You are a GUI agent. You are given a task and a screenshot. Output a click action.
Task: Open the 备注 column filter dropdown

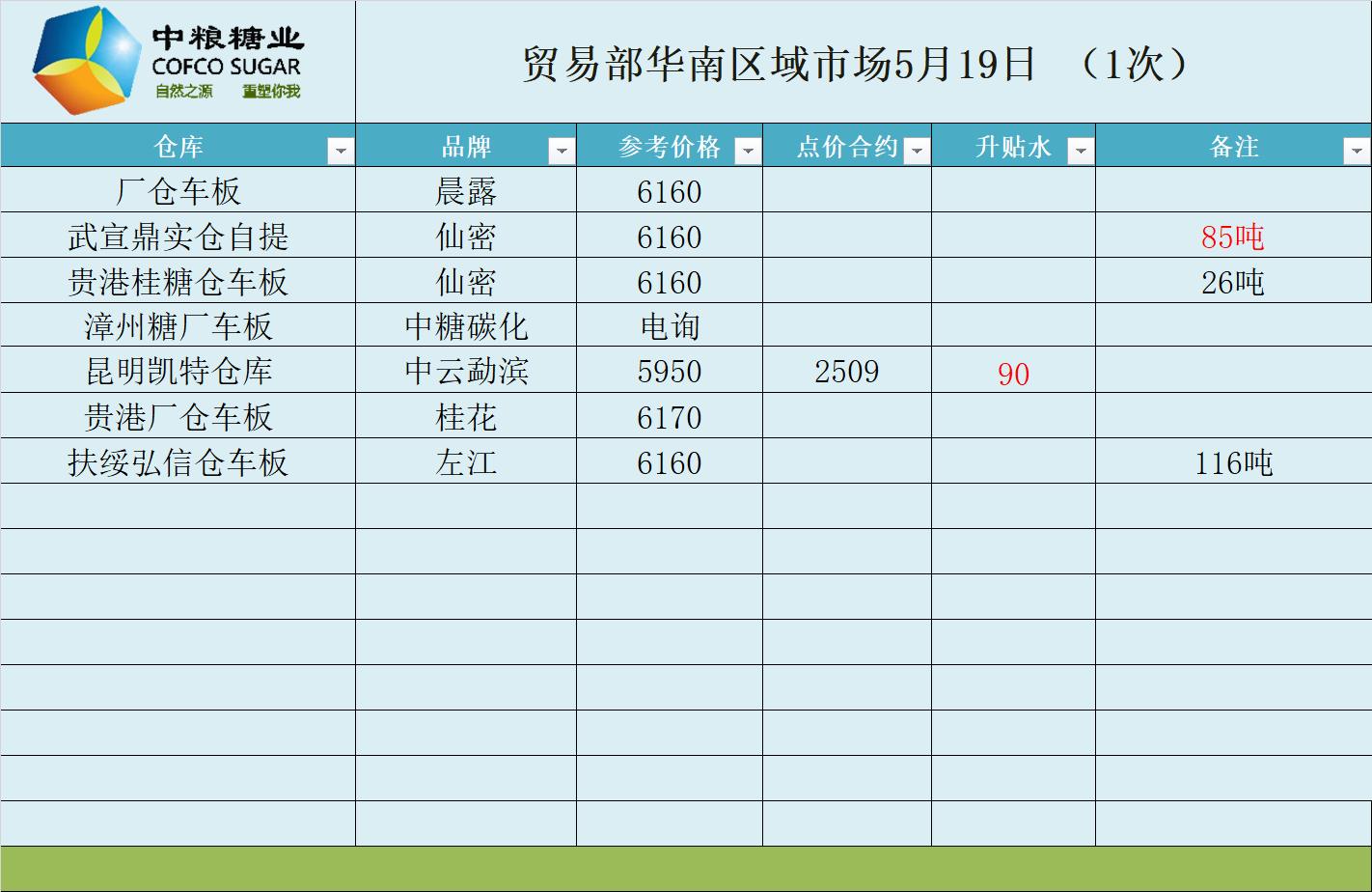[1357, 151]
